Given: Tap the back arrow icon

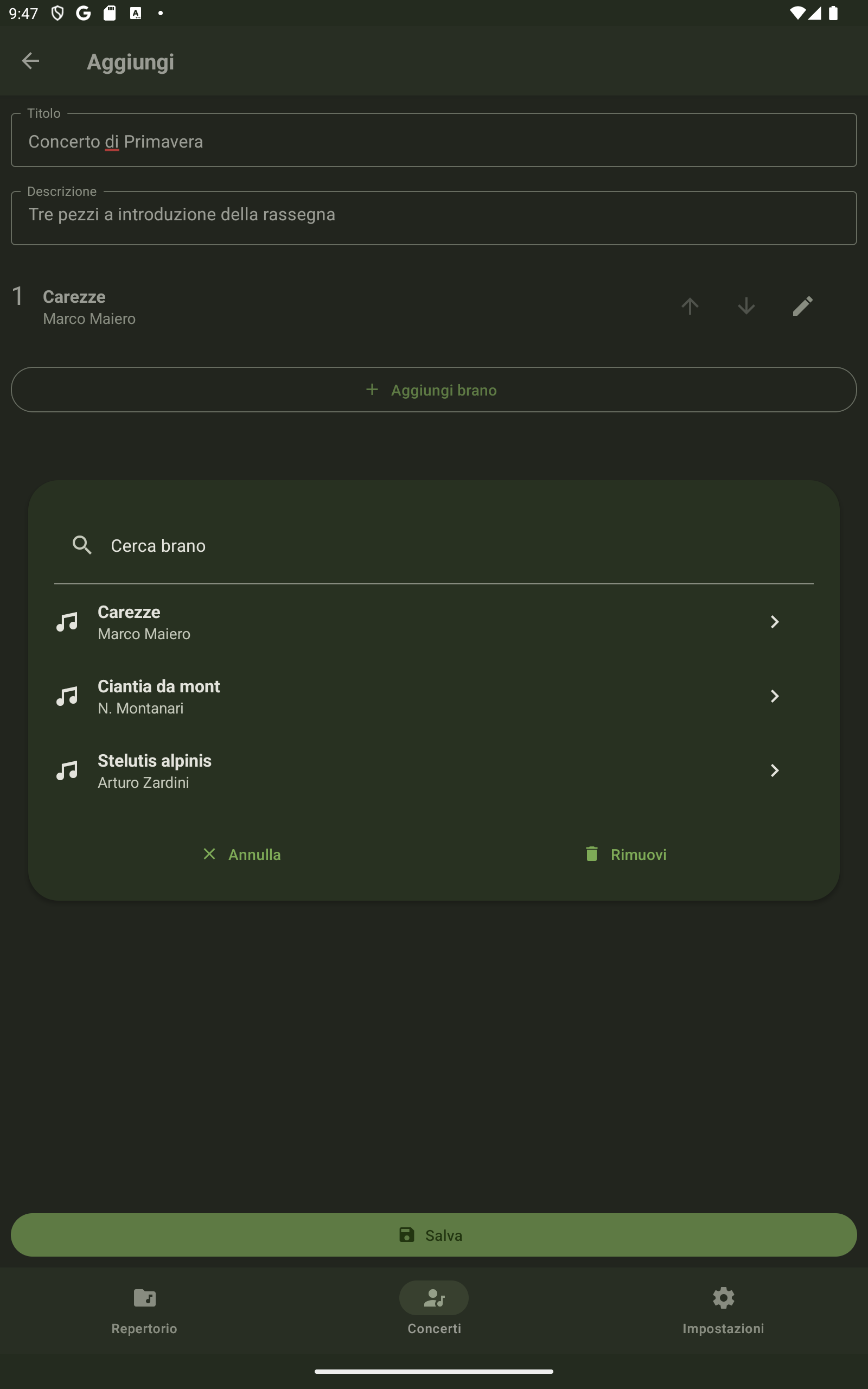Looking at the screenshot, I should click(30, 61).
